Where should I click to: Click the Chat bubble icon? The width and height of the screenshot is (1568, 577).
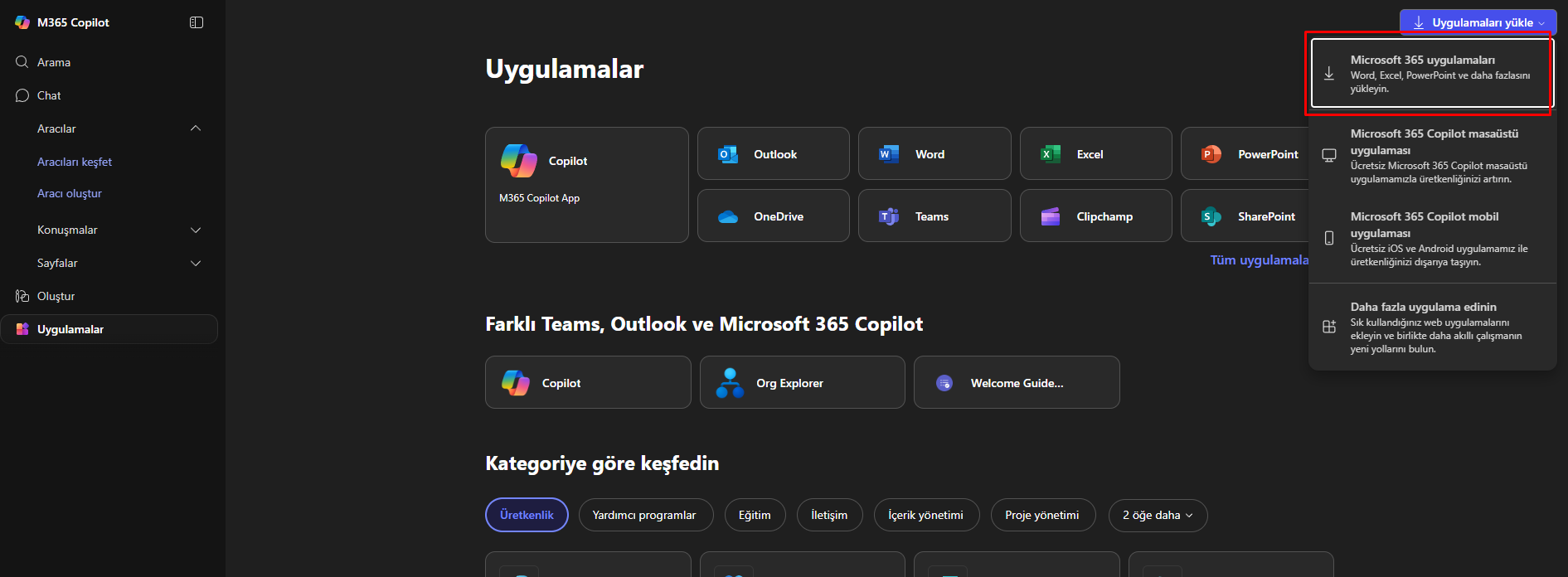[x=22, y=95]
